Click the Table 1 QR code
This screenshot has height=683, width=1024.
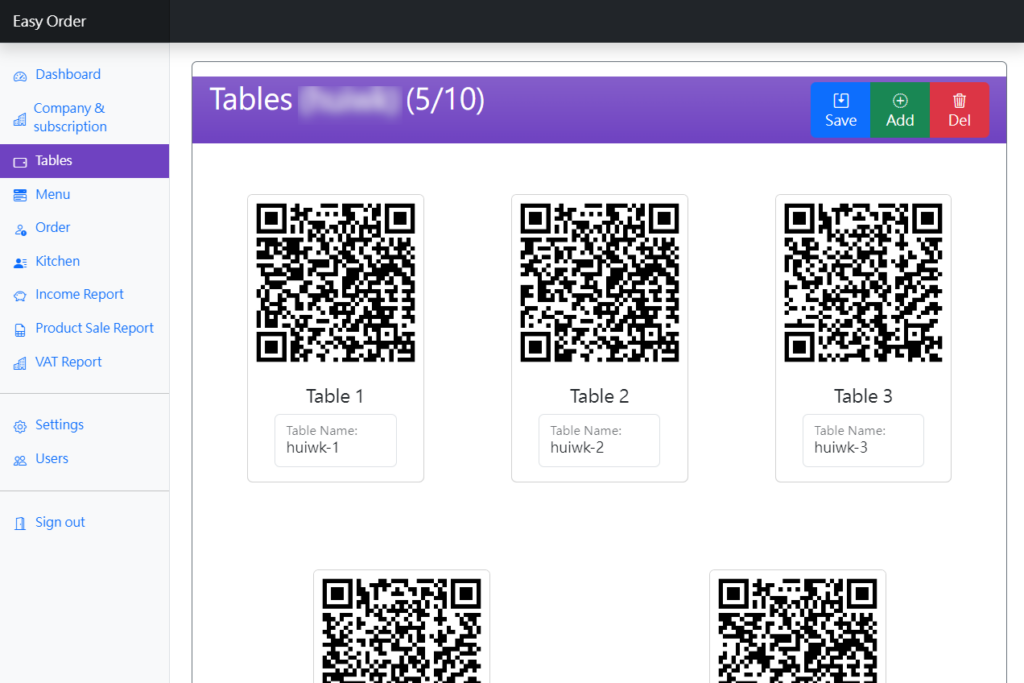(336, 283)
